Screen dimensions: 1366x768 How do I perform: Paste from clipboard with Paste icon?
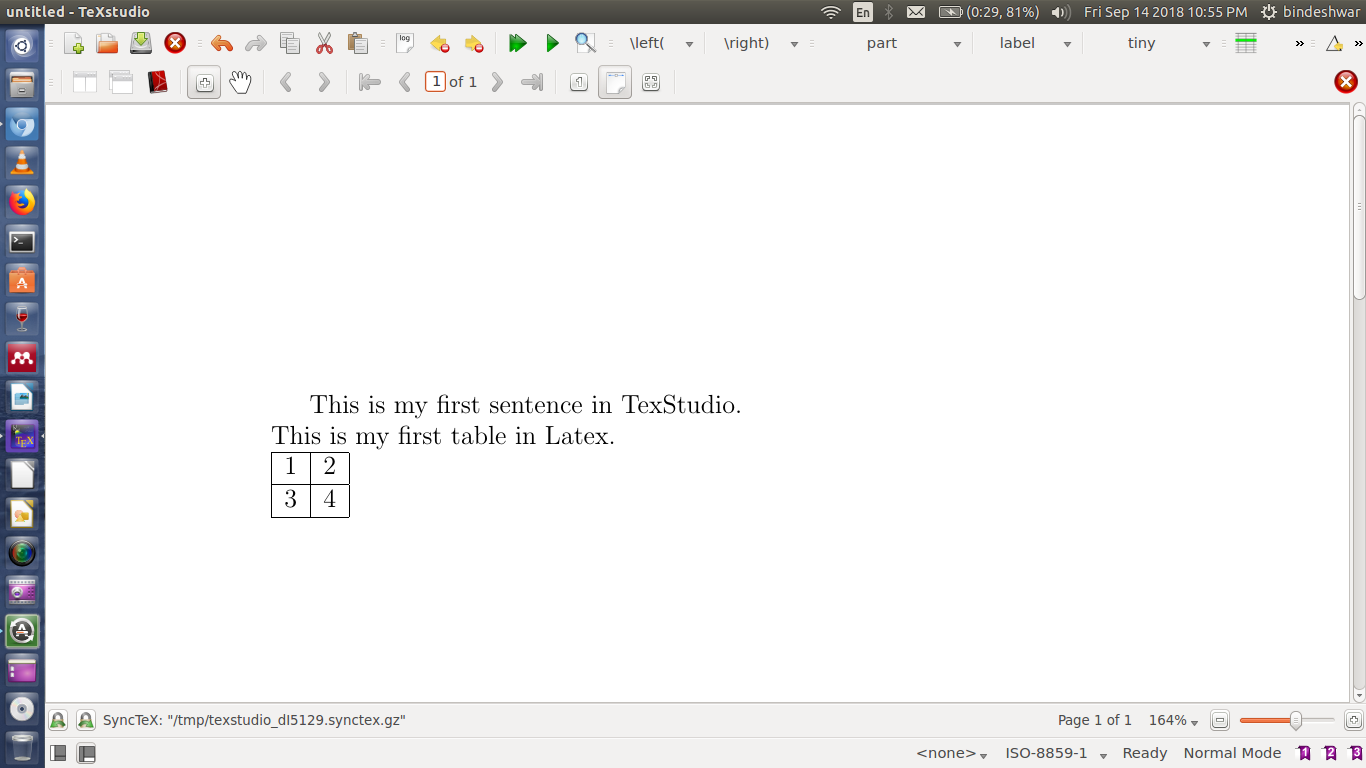pyautogui.click(x=358, y=43)
